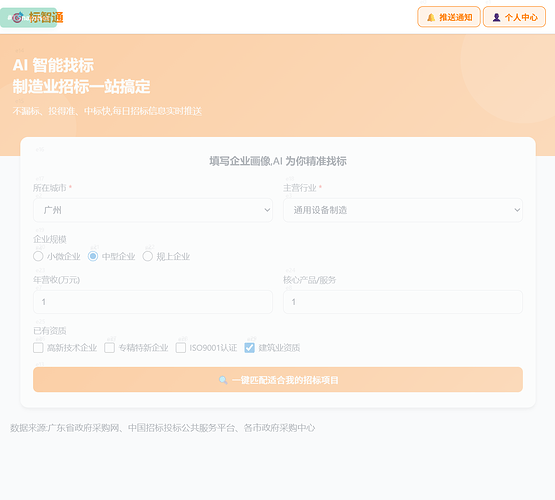Select the 中型企业 radio option
Viewport: 555px width, 500px height.
click(93, 256)
